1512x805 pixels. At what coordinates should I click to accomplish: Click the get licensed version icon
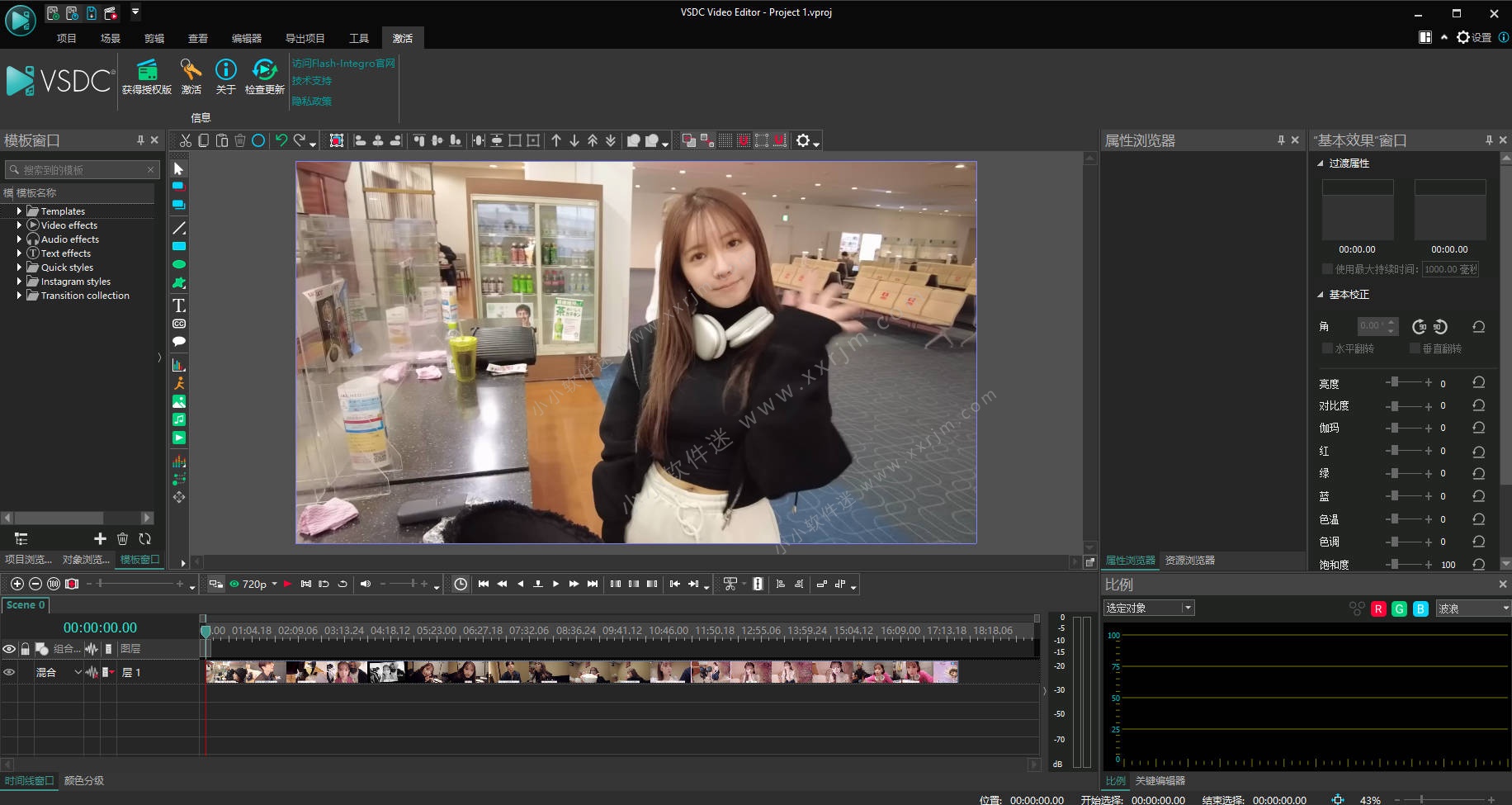pyautogui.click(x=147, y=70)
